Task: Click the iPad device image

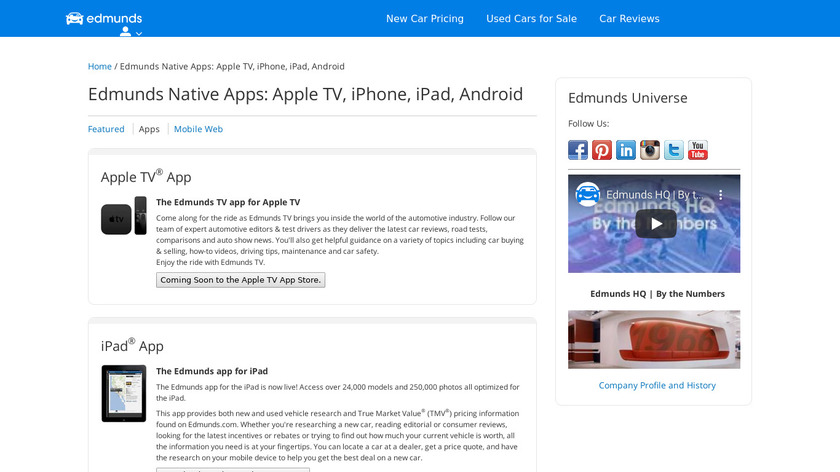Action: coord(124,394)
